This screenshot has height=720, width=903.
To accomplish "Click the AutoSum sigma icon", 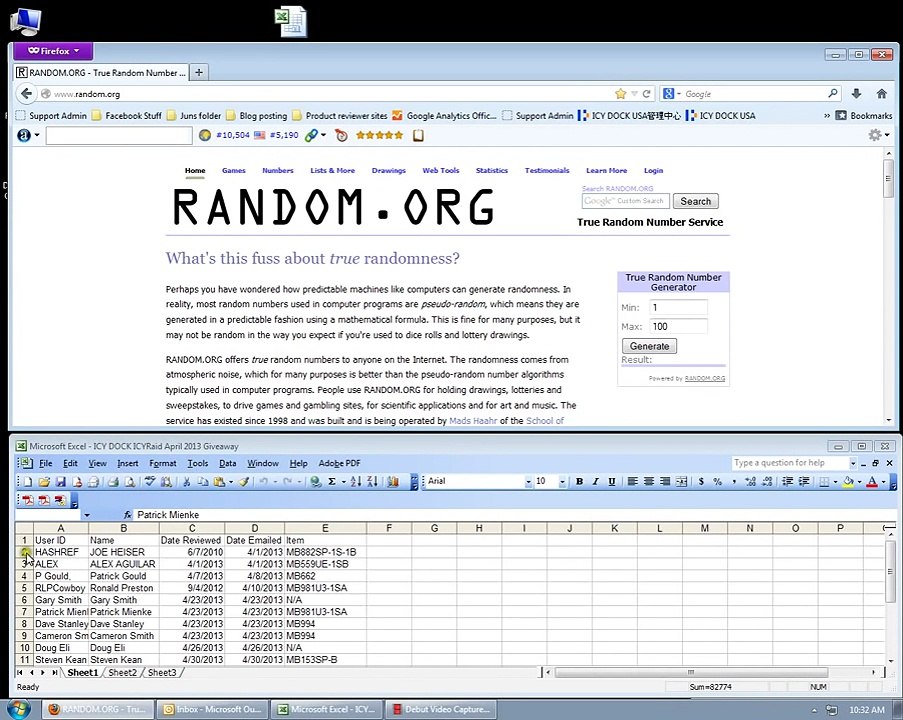I will pyautogui.click(x=332, y=482).
